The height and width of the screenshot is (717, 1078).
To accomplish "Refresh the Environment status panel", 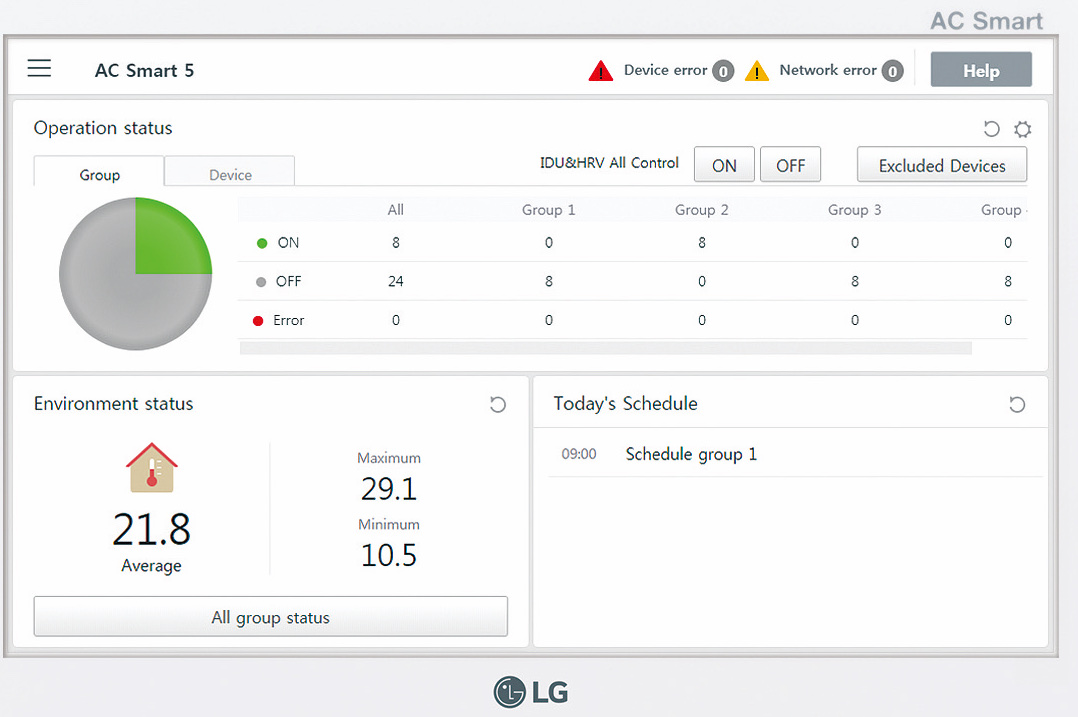I will 497,405.
